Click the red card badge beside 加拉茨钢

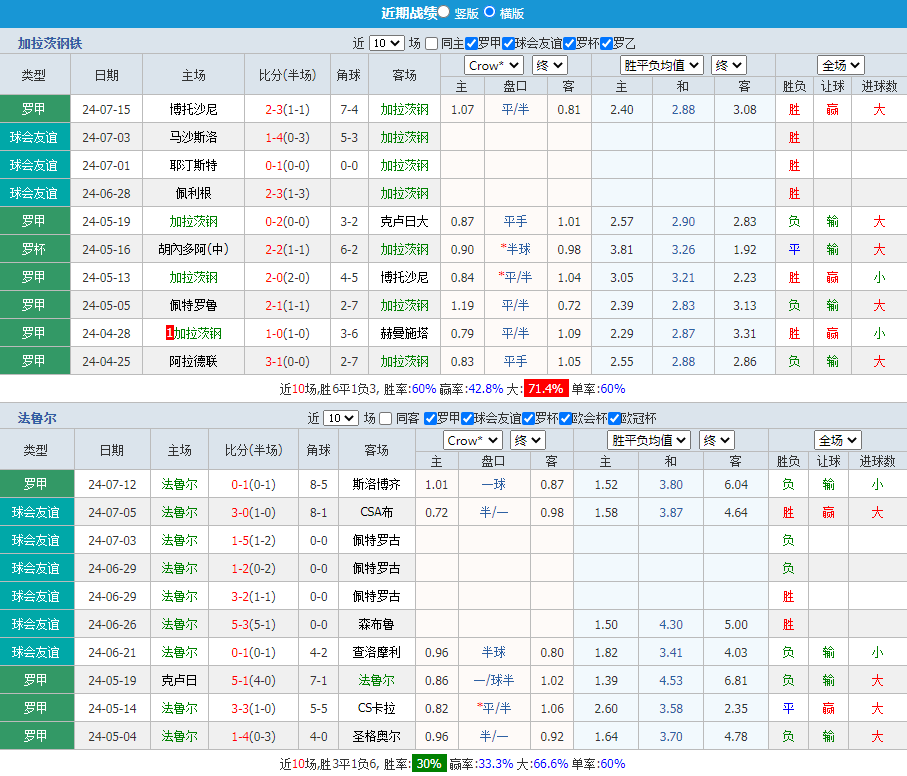pyautogui.click(x=170, y=333)
